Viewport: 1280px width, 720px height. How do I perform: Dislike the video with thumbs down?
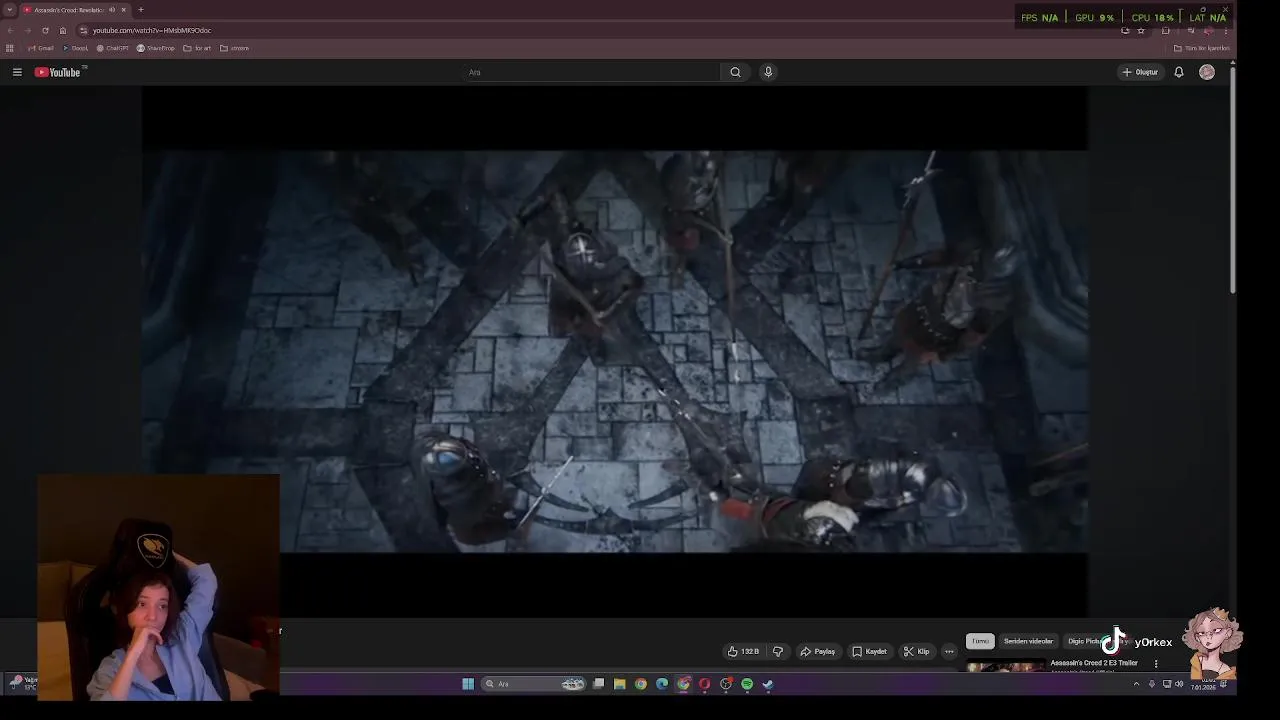tap(778, 651)
